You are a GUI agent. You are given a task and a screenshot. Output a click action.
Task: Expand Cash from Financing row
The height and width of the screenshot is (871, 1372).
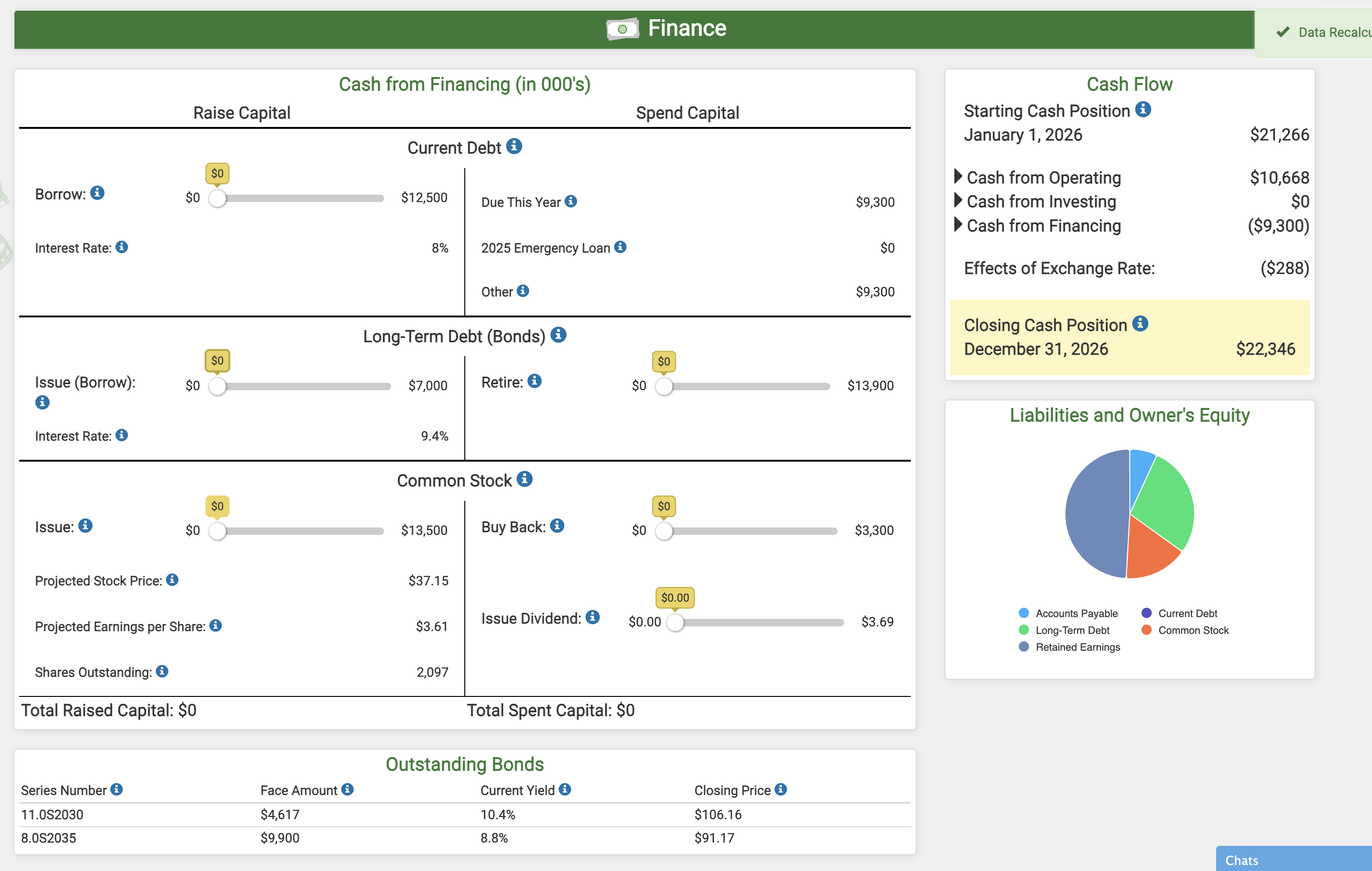point(959,225)
